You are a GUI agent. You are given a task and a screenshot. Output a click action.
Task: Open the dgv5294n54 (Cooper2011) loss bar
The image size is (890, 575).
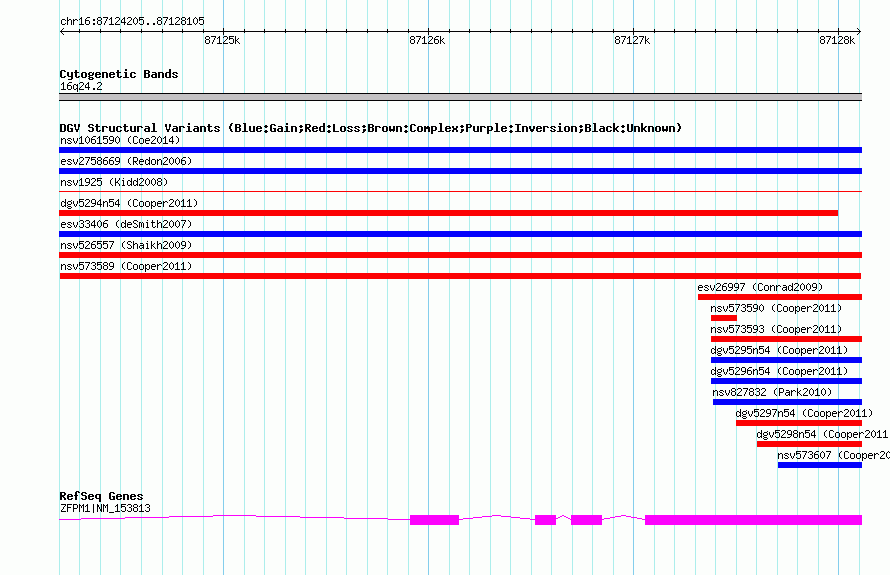(448, 213)
